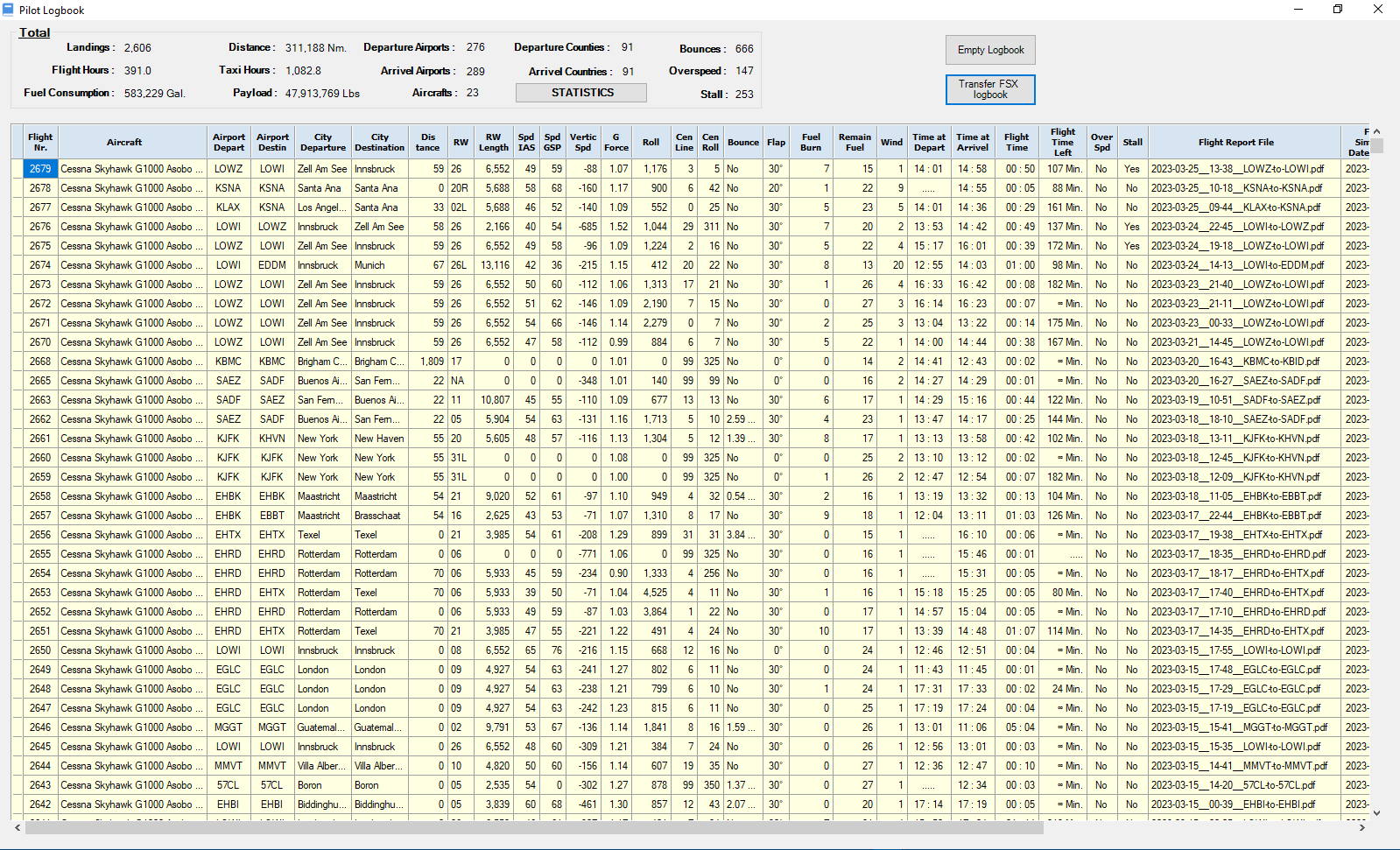Open the STATISTICS panel
Image resolution: width=1400 pixels, height=850 pixels.
pyautogui.click(x=581, y=93)
